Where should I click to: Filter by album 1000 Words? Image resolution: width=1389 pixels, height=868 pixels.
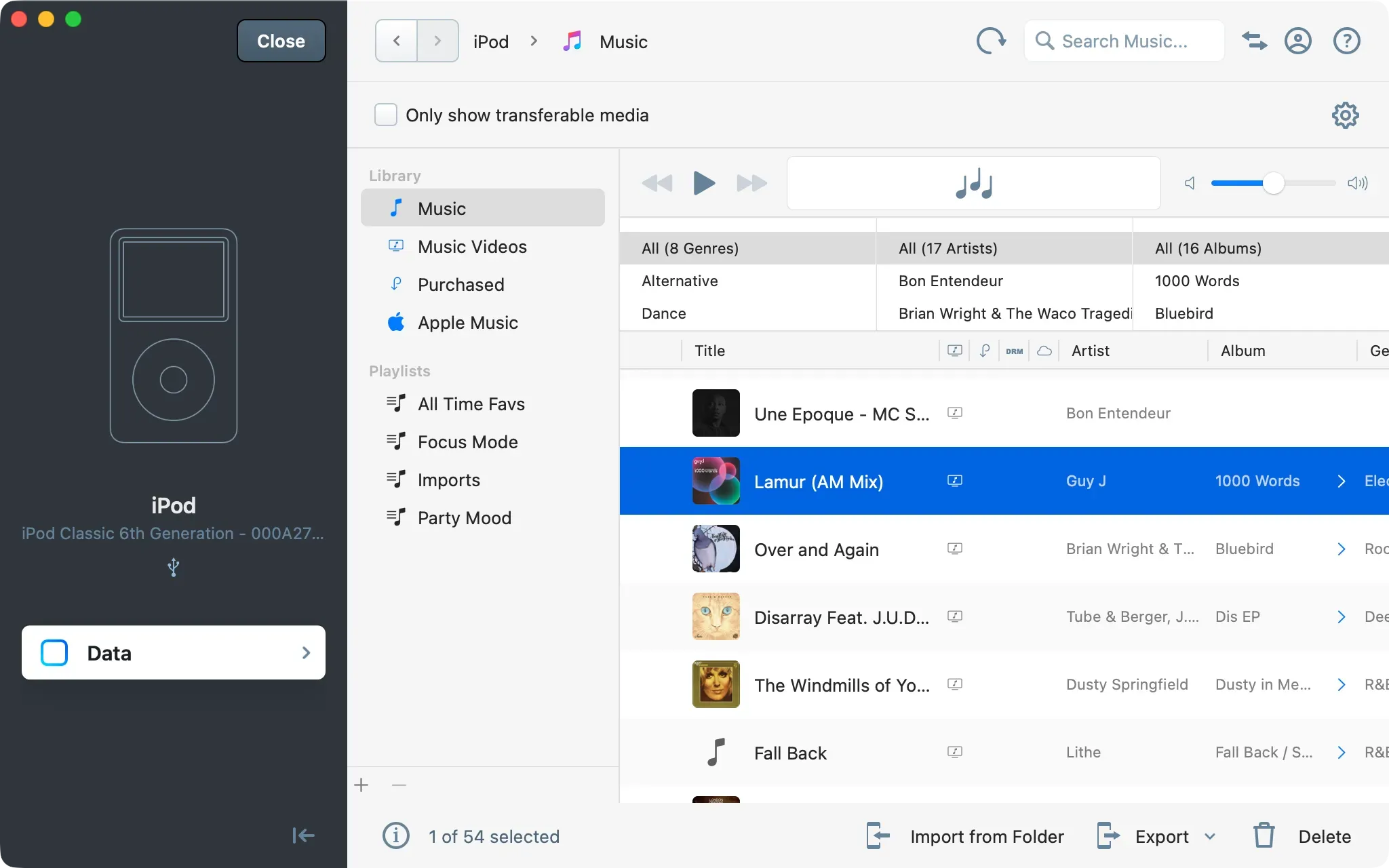point(1261,281)
